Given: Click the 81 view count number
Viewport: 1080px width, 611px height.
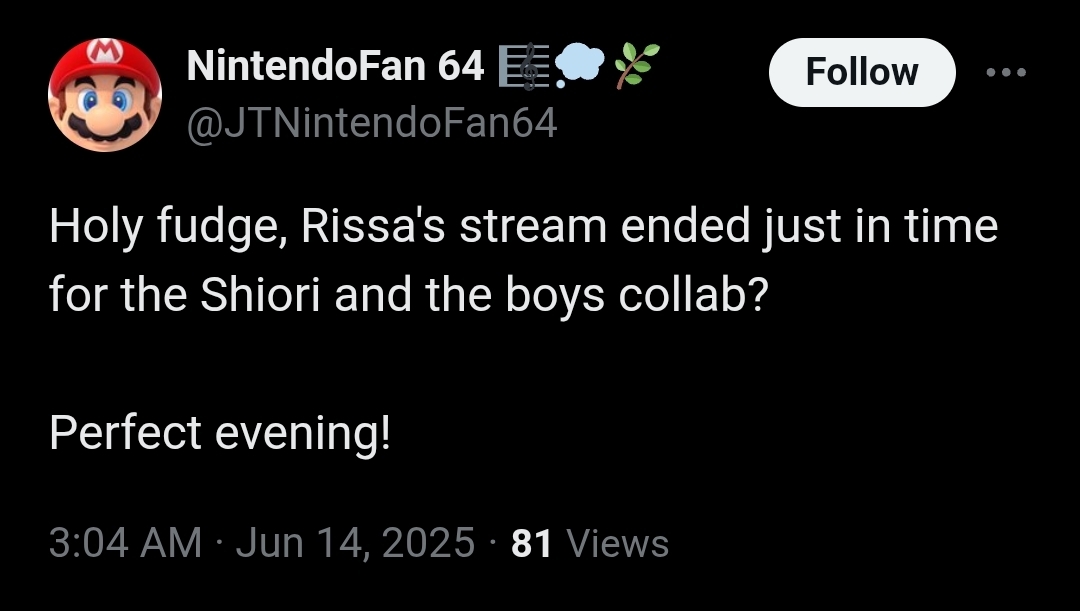Looking at the screenshot, I should coord(532,543).
